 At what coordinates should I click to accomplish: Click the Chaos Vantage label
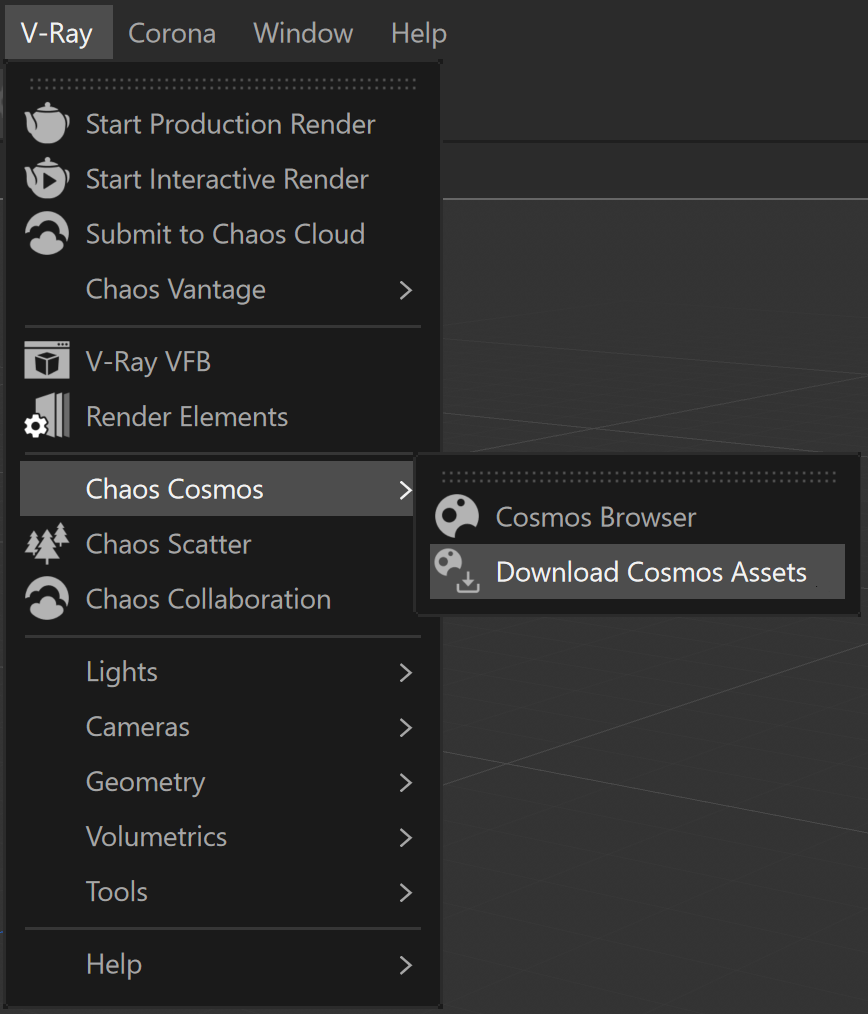pyautogui.click(x=176, y=289)
